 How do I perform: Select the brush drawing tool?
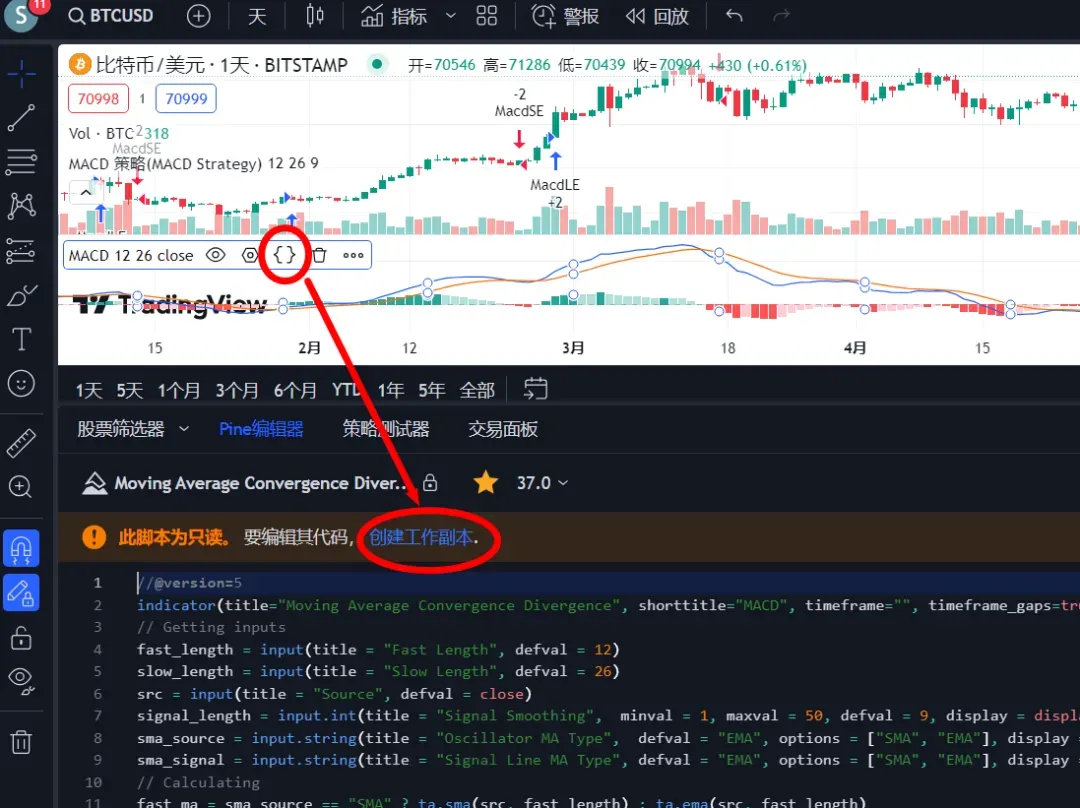click(21, 295)
